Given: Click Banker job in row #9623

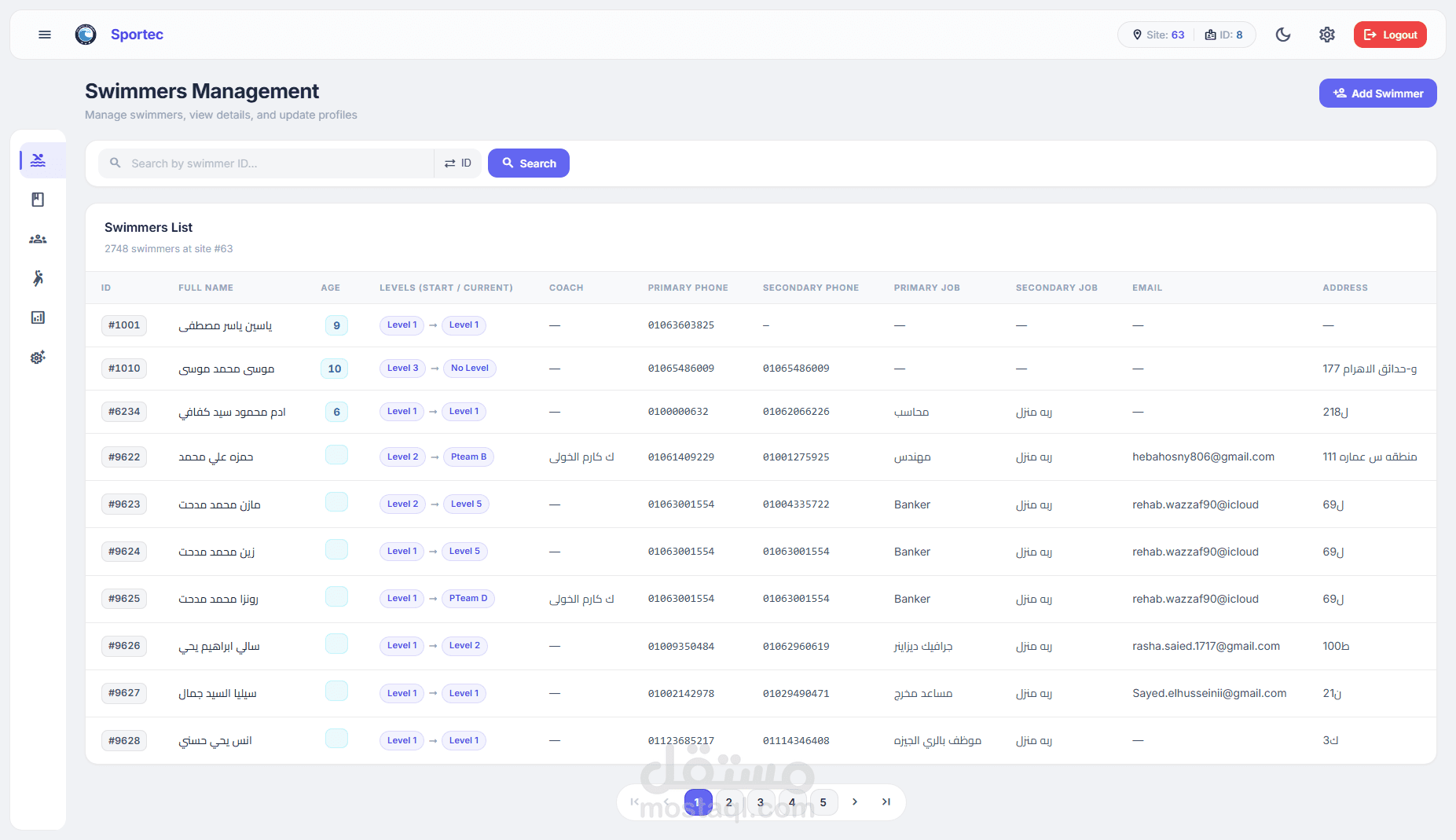Looking at the screenshot, I should coord(912,504).
